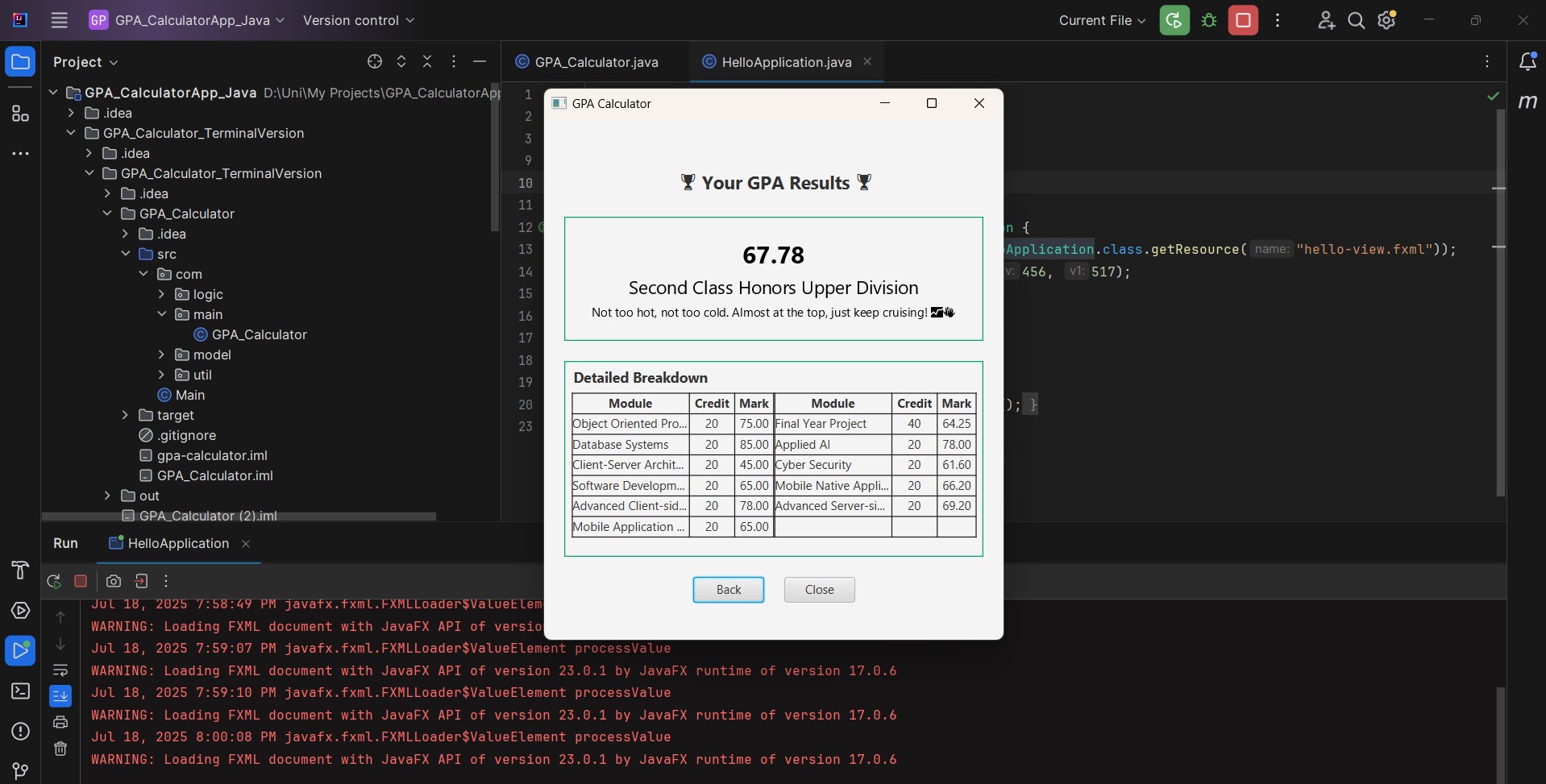Collapse the src folder in Project tree
The height and width of the screenshot is (784, 1546).
(126, 254)
